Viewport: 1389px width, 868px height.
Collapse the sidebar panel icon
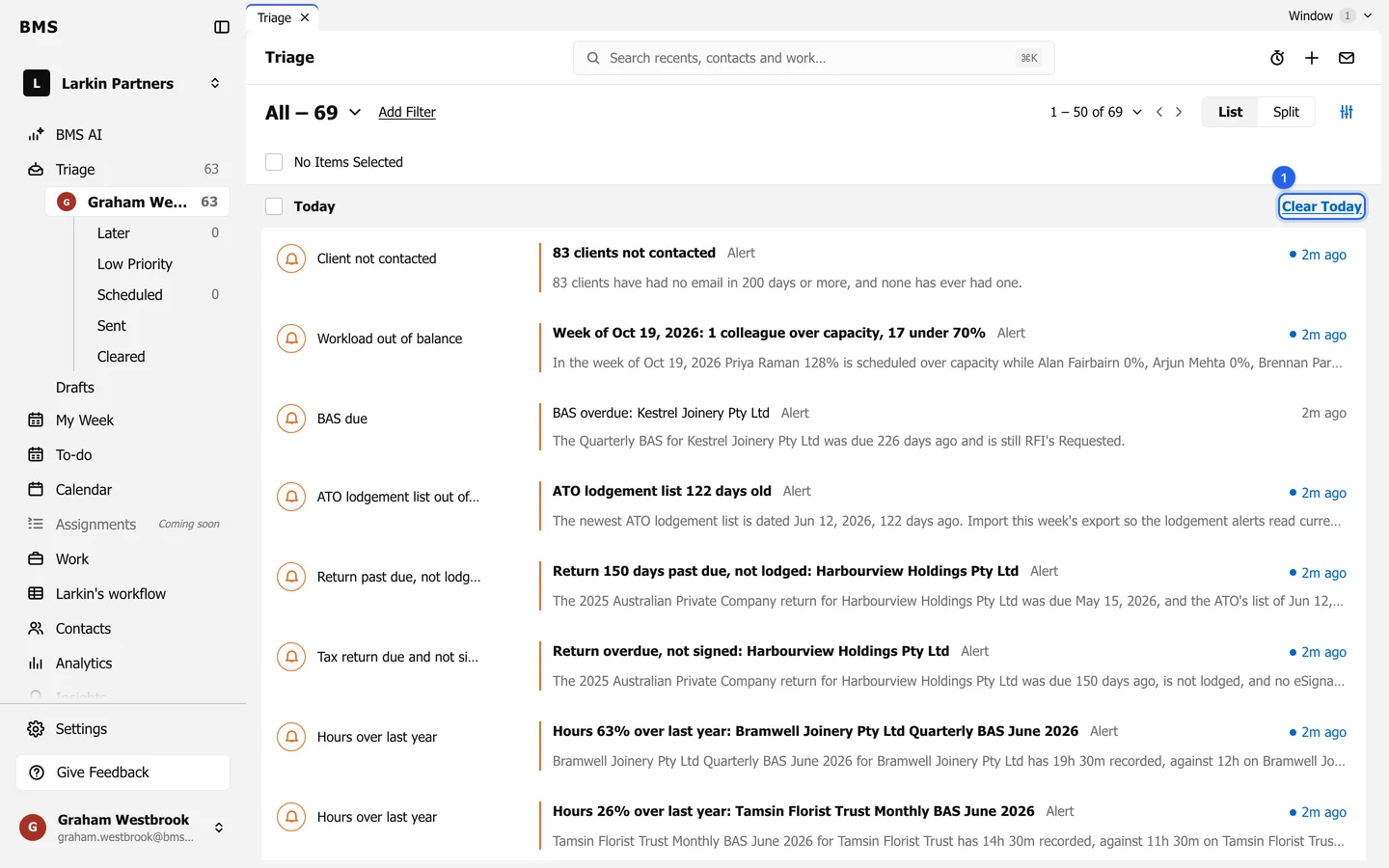pyautogui.click(x=222, y=27)
